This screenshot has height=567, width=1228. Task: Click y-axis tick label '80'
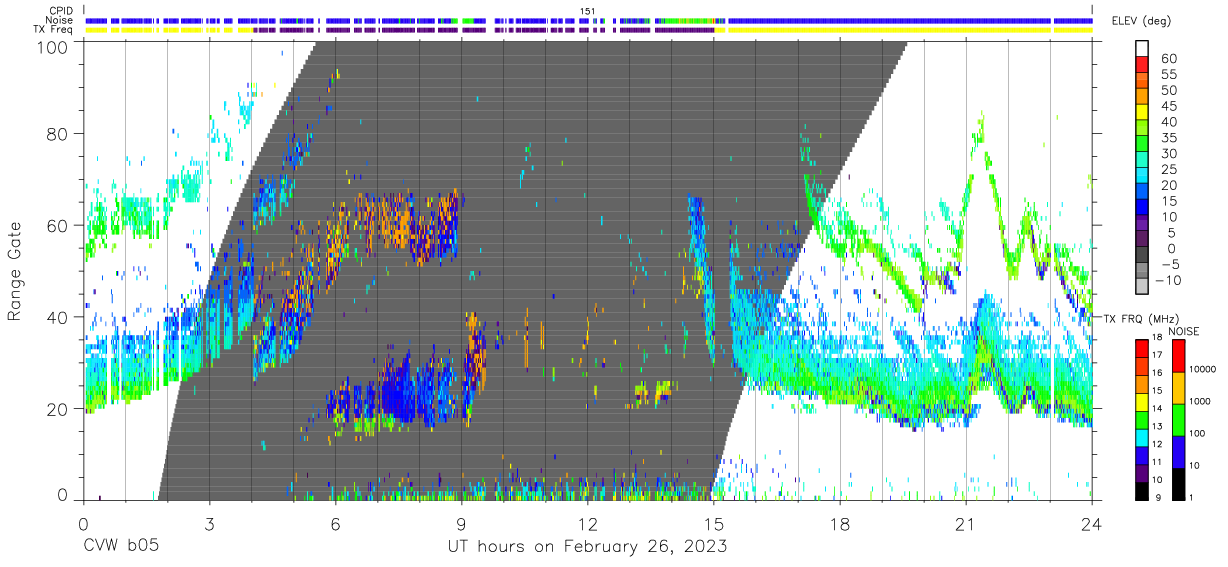57,134
